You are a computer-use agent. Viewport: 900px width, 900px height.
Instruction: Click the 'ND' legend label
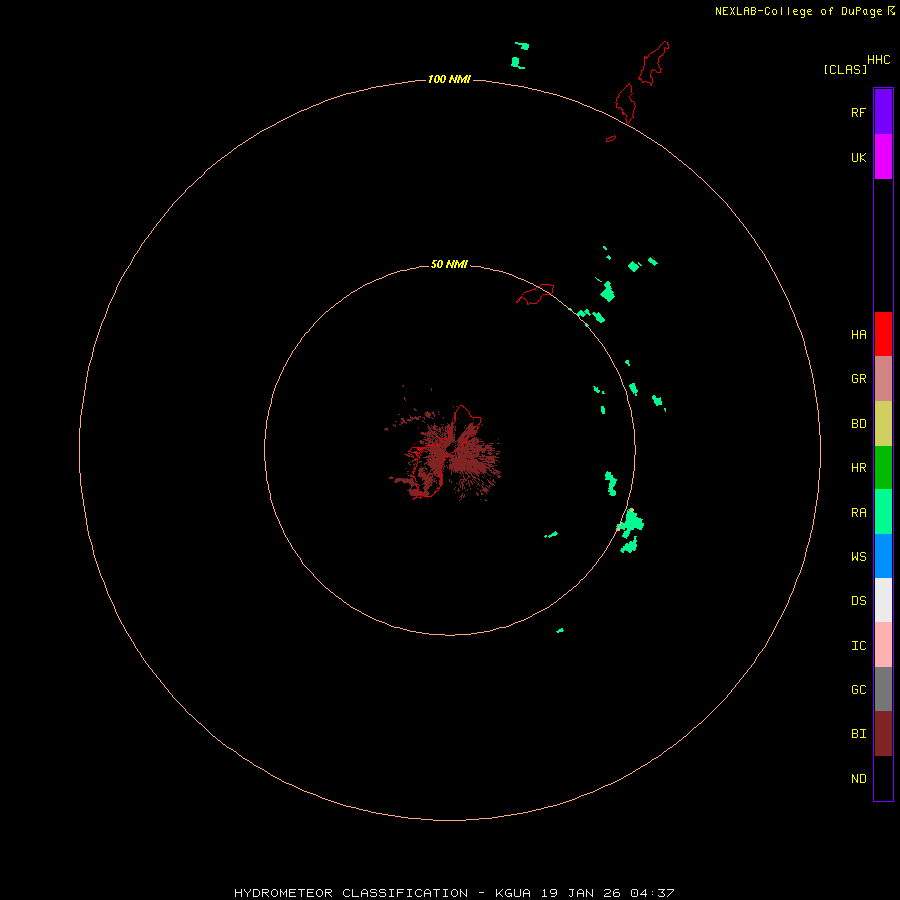858,779
